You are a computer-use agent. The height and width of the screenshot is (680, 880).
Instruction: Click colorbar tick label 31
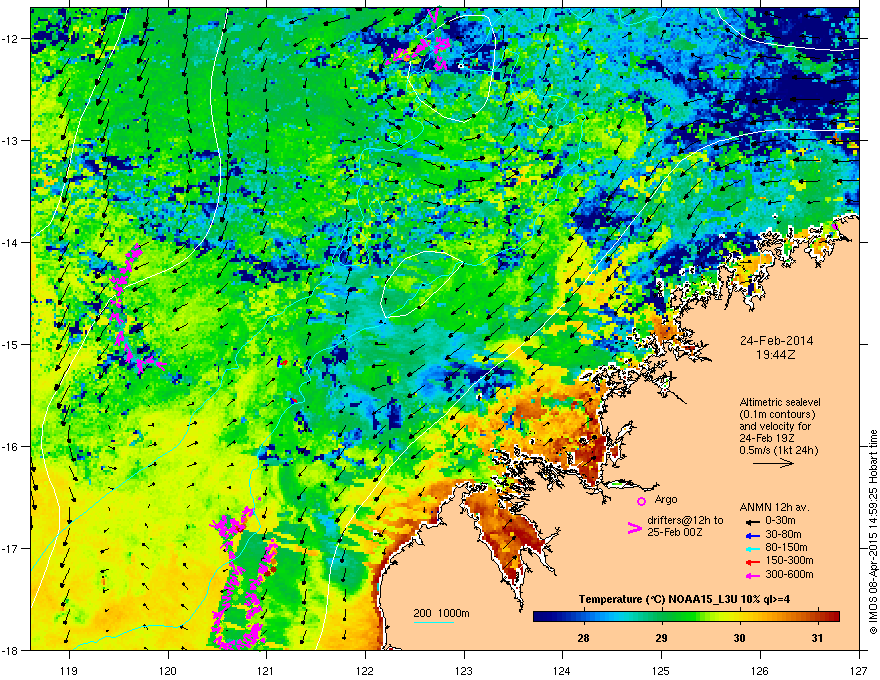tap(818, 638)
